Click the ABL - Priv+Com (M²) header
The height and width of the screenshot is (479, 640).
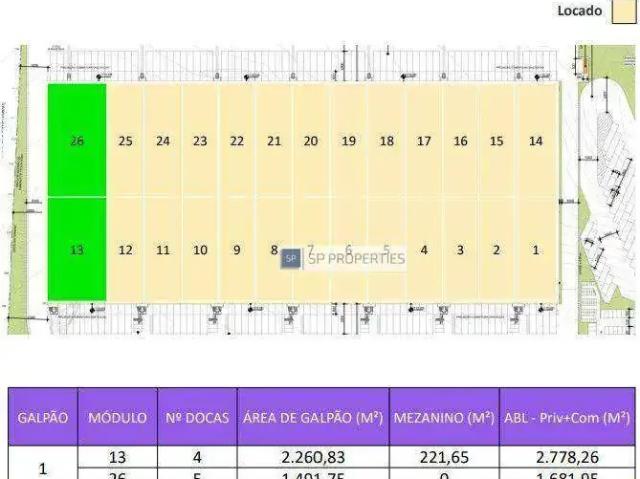point(567,417)
